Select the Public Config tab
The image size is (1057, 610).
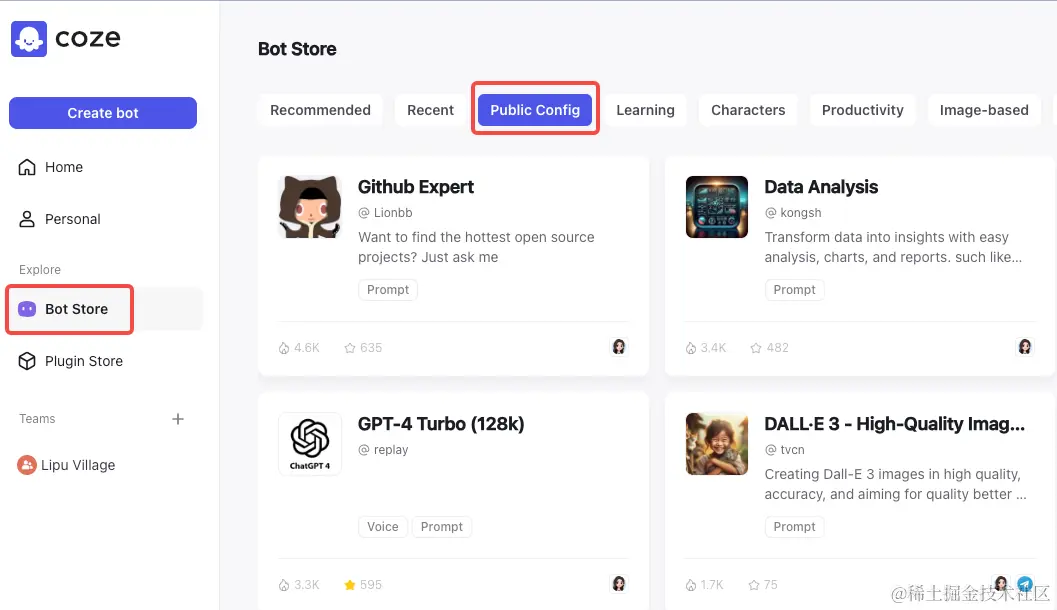click(x=535, y=110)
